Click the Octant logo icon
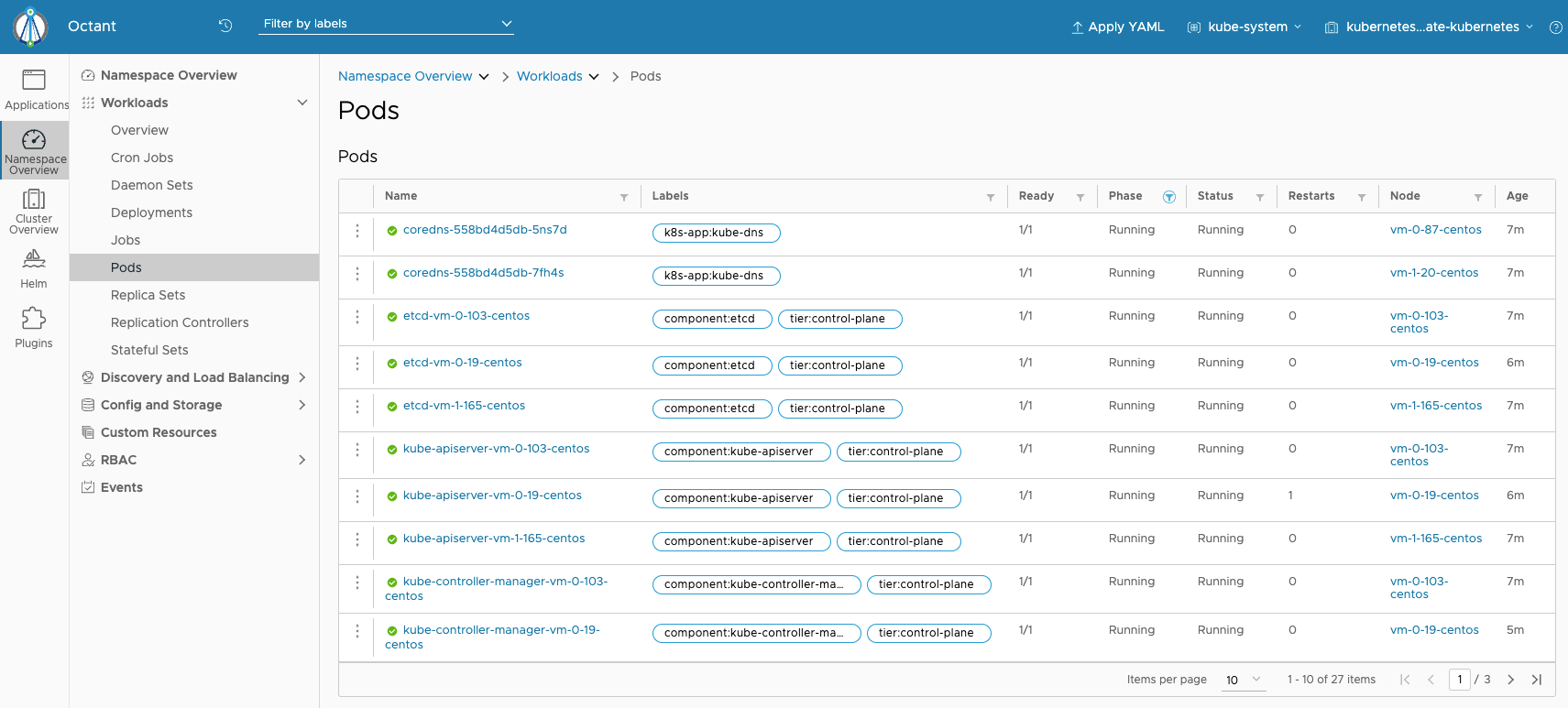The width and height of the screenshot is (1568, 708). [x=30, y=27]
